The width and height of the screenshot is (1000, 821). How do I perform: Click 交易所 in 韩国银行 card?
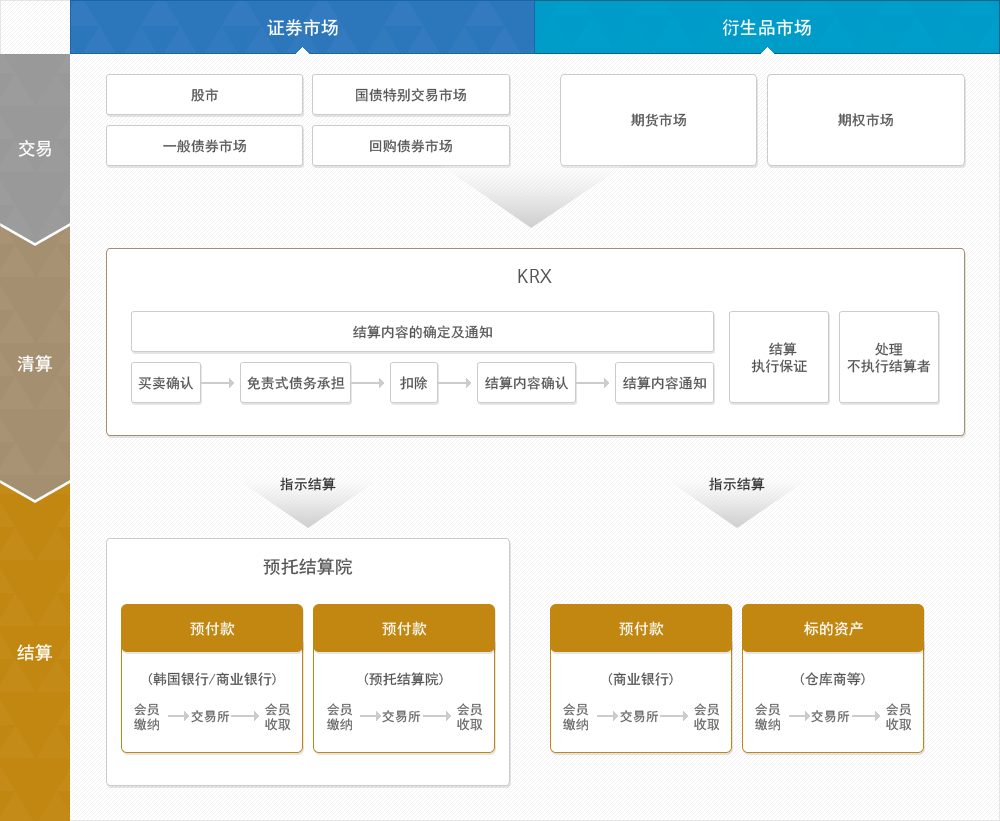tap(210, 716)
